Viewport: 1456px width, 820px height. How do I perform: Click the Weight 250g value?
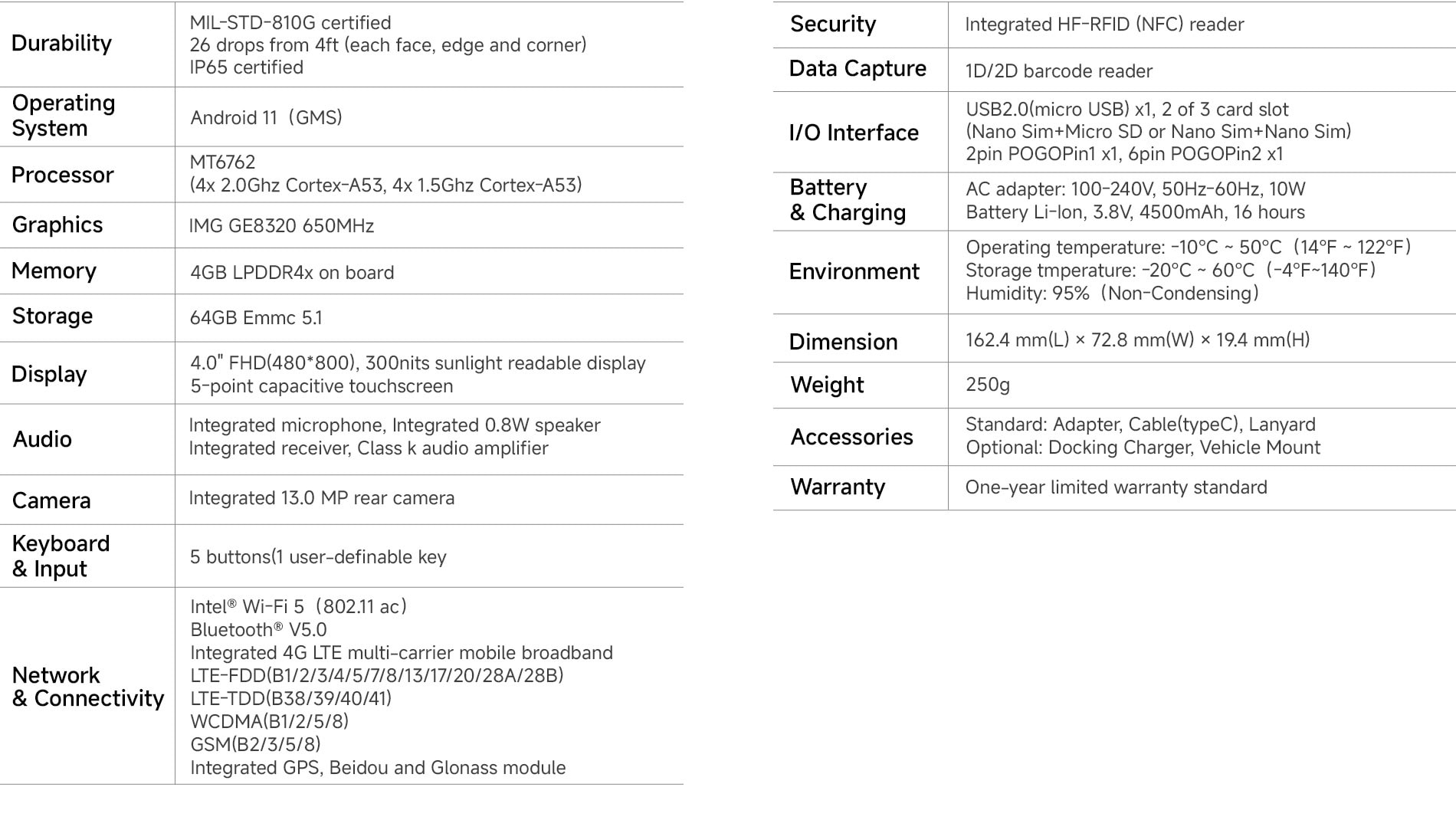988,385
